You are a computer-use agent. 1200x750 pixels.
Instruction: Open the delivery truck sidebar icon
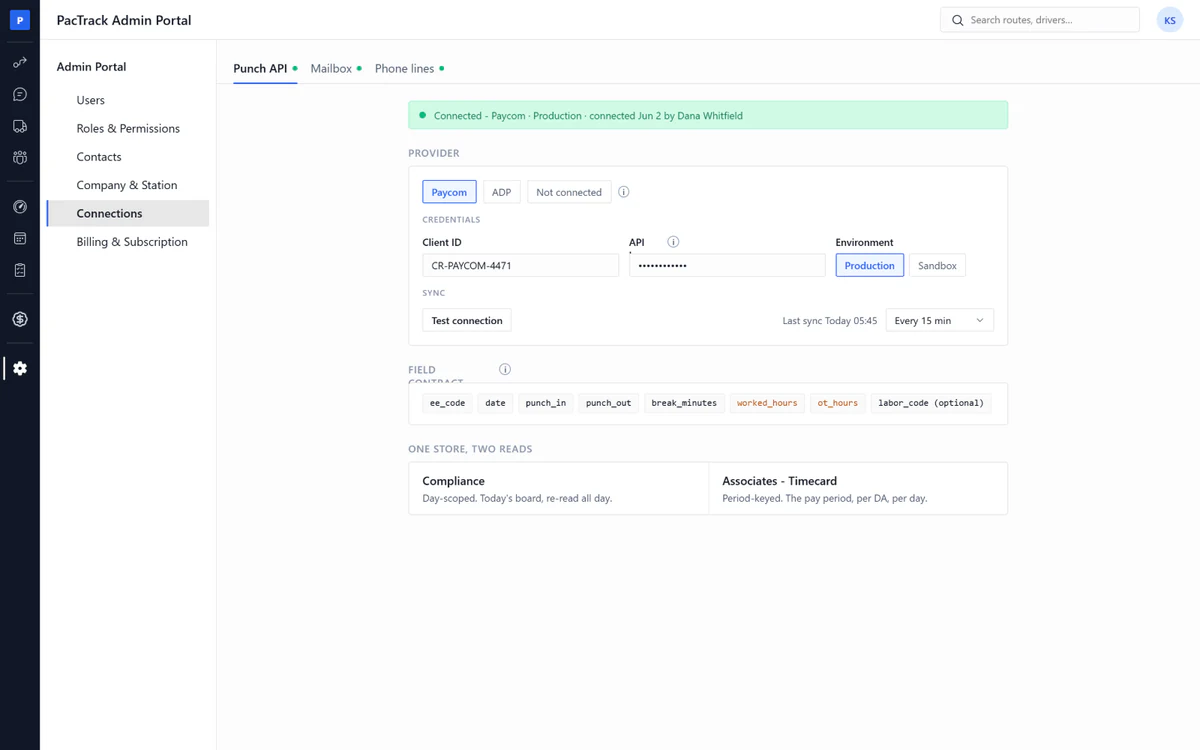click(20, 126)
